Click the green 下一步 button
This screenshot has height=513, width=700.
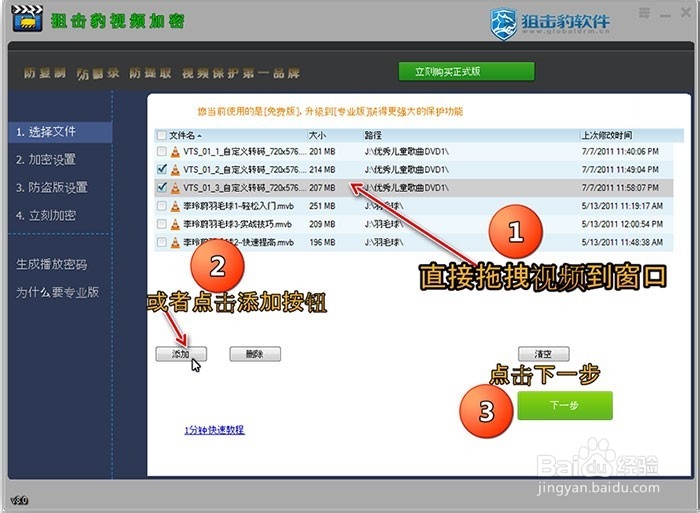point(565,405)
